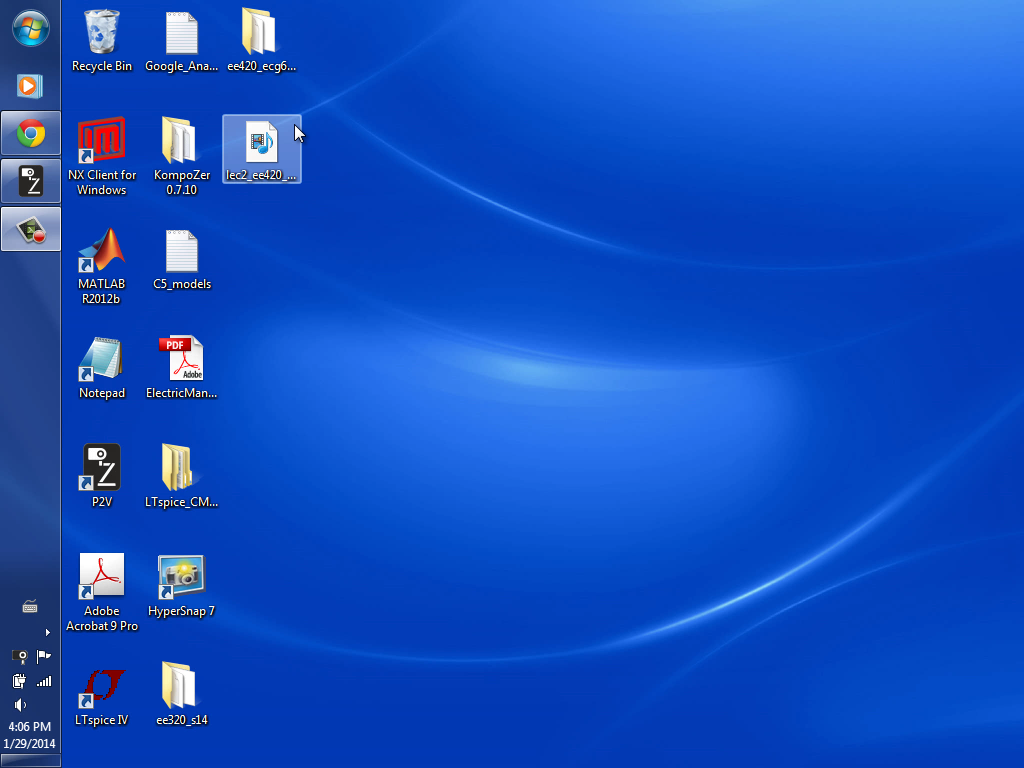Select the P2V taskbar button
1024x768 pixels.
[31, 182]
